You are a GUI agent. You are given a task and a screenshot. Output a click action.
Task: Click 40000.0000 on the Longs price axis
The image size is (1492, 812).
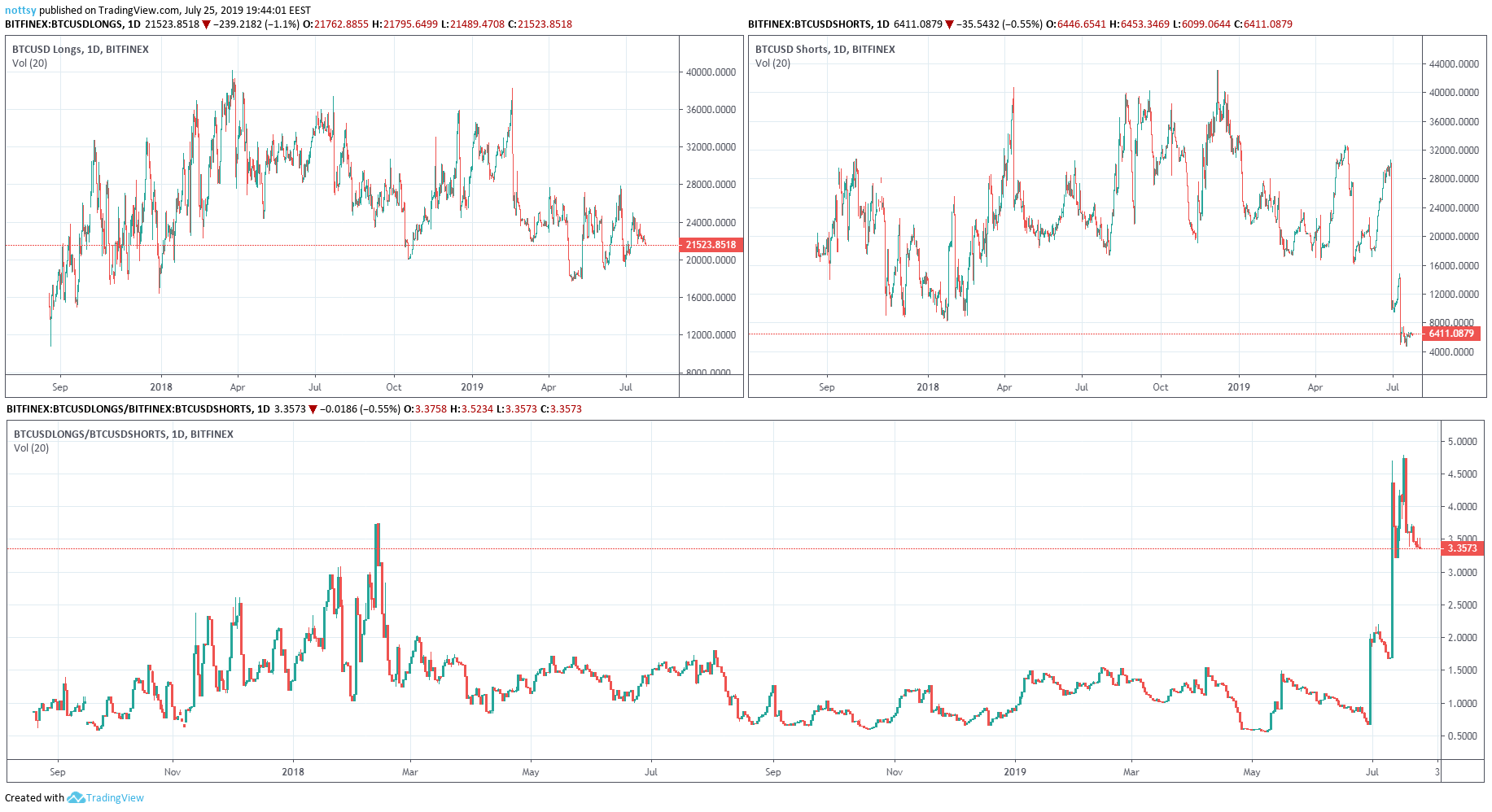click(711, 72)
